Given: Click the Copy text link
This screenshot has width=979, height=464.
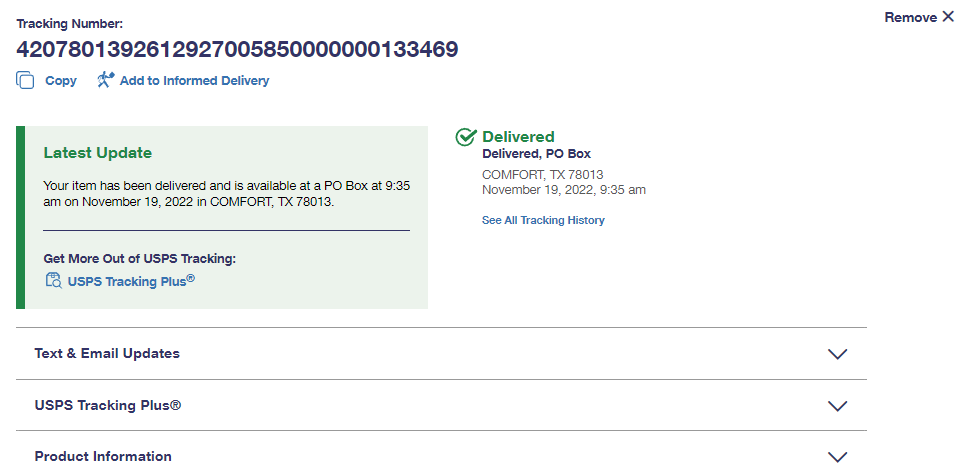Looking at the screenshot, I should (x=61, y=81).
